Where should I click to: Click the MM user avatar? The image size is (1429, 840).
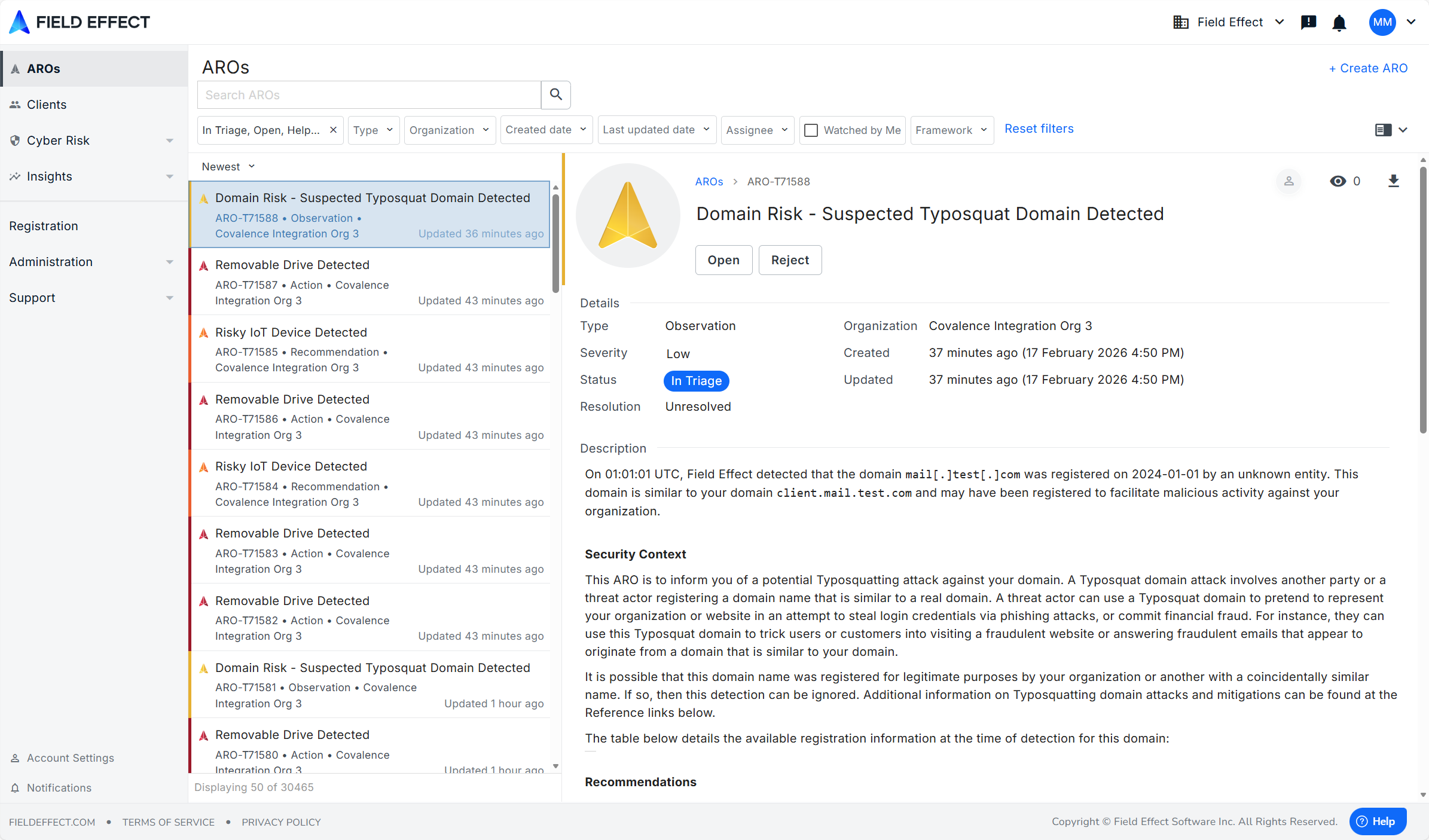1382,23
